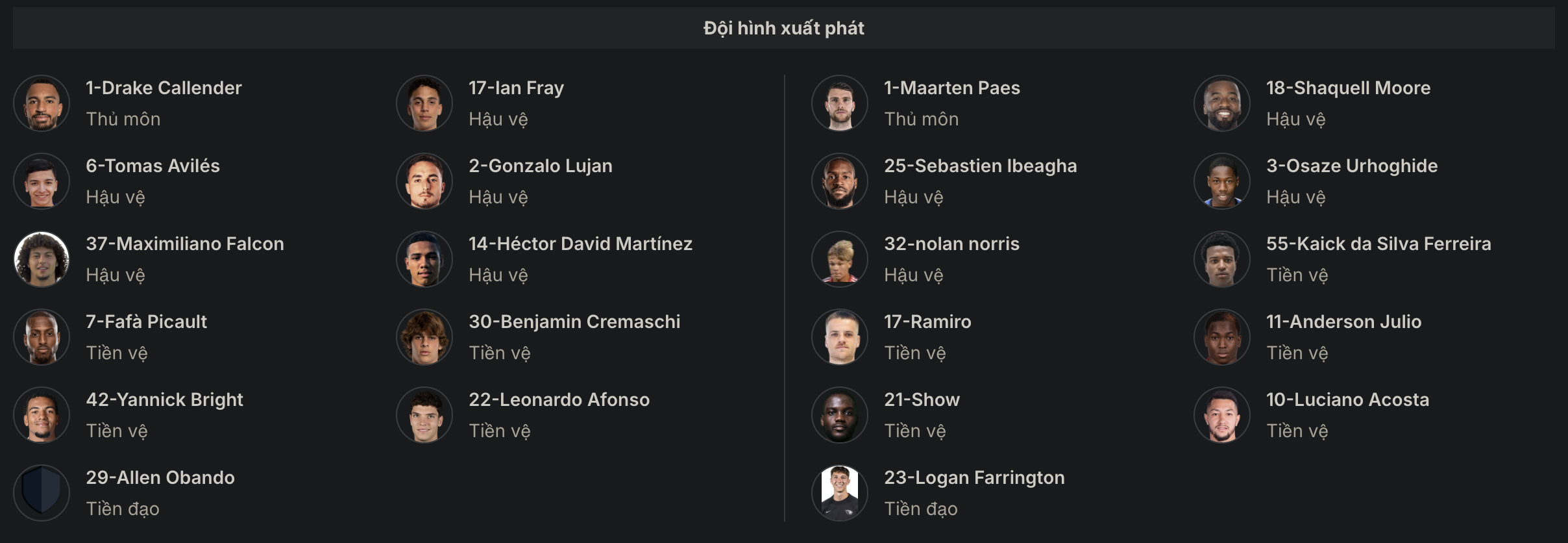Screen dimensions: 1568x543
Task: Click the 18-Shaquell Moore name
Action: click(1348, 88)
